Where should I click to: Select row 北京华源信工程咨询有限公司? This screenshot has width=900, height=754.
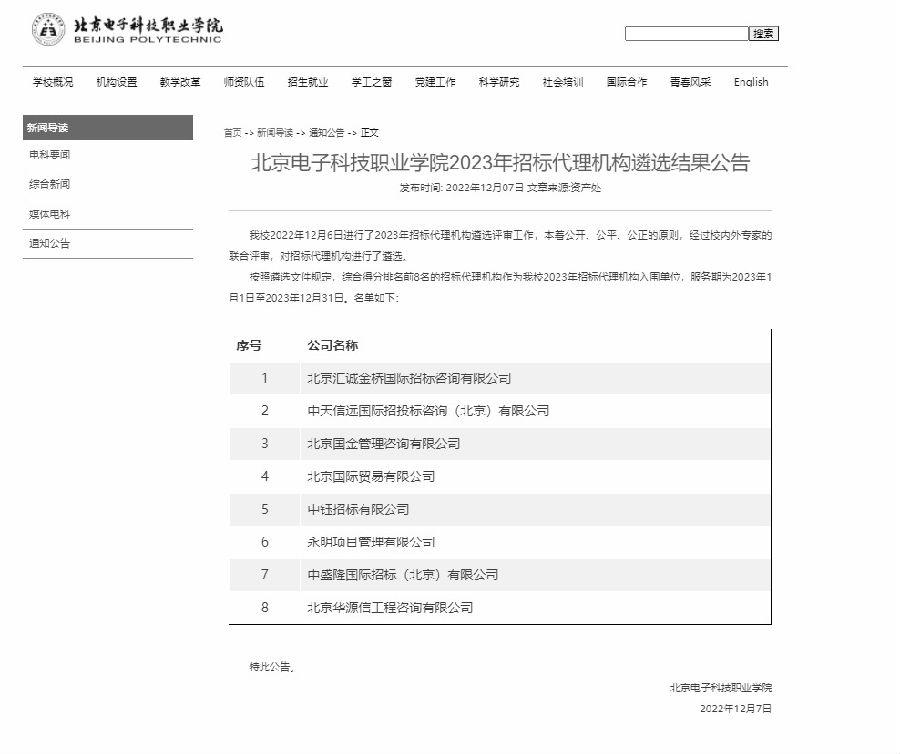pos(500,607)
